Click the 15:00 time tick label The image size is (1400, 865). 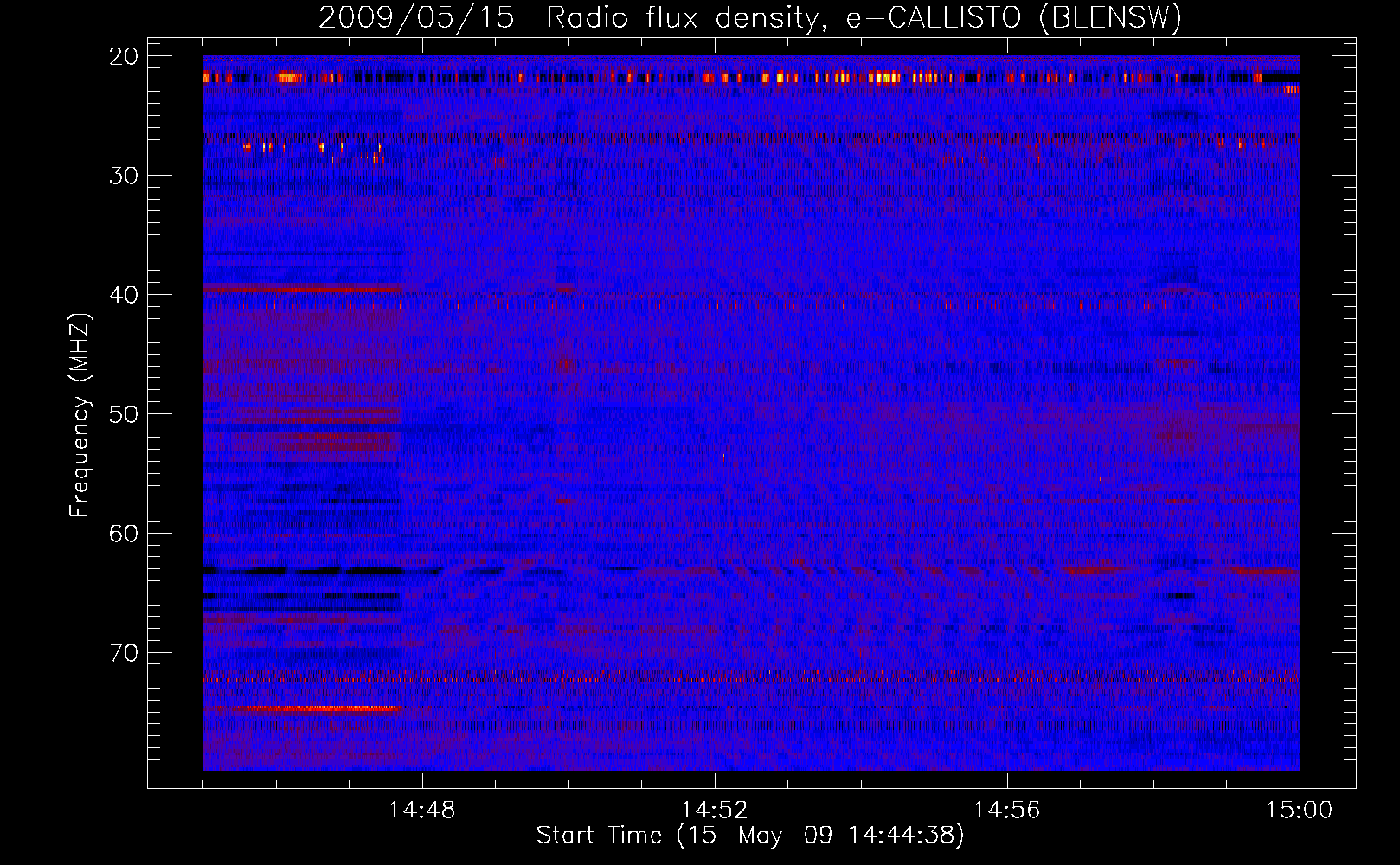1299,811
